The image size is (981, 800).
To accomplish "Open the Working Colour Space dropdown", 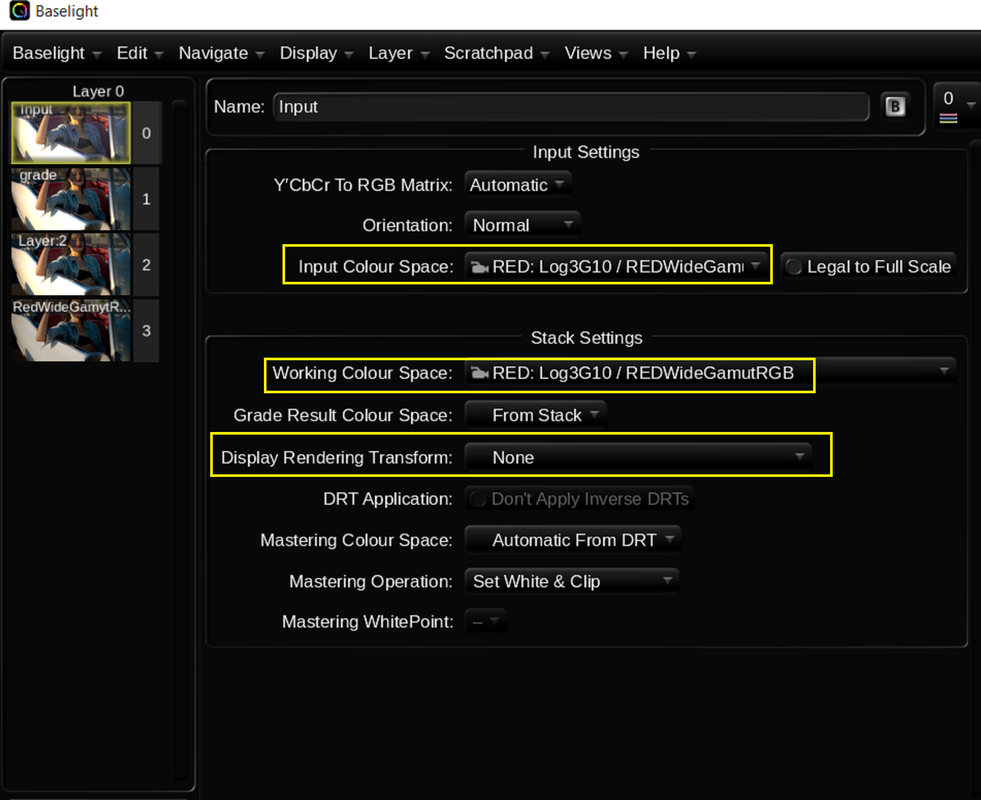I will [x=711, y=373].
